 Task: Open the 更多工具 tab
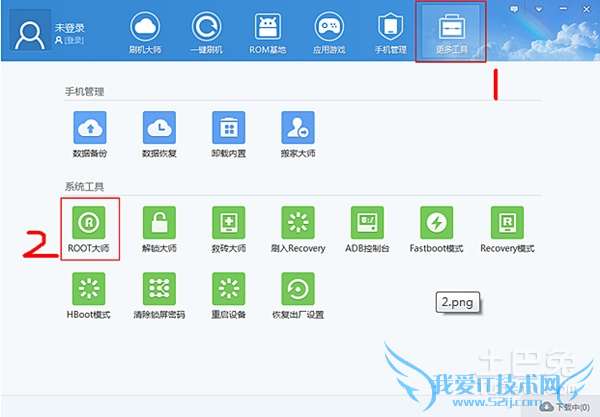point(452,33)
